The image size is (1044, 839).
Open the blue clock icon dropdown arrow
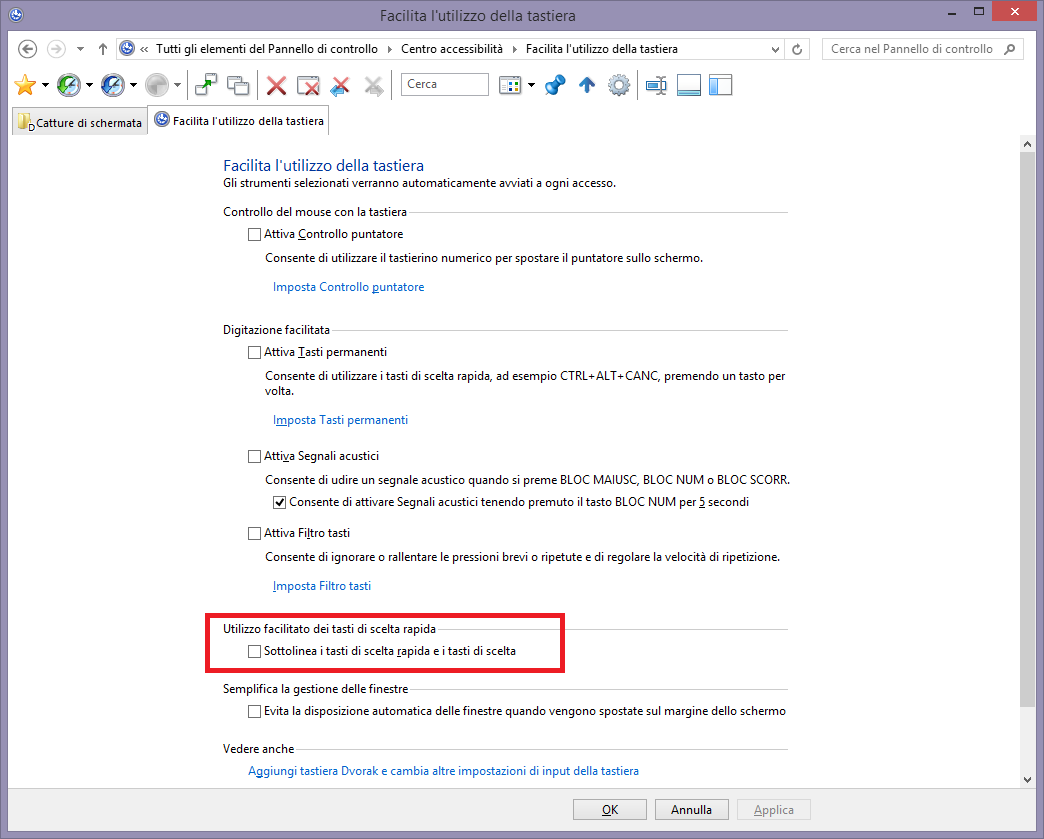tap(133, 85)
